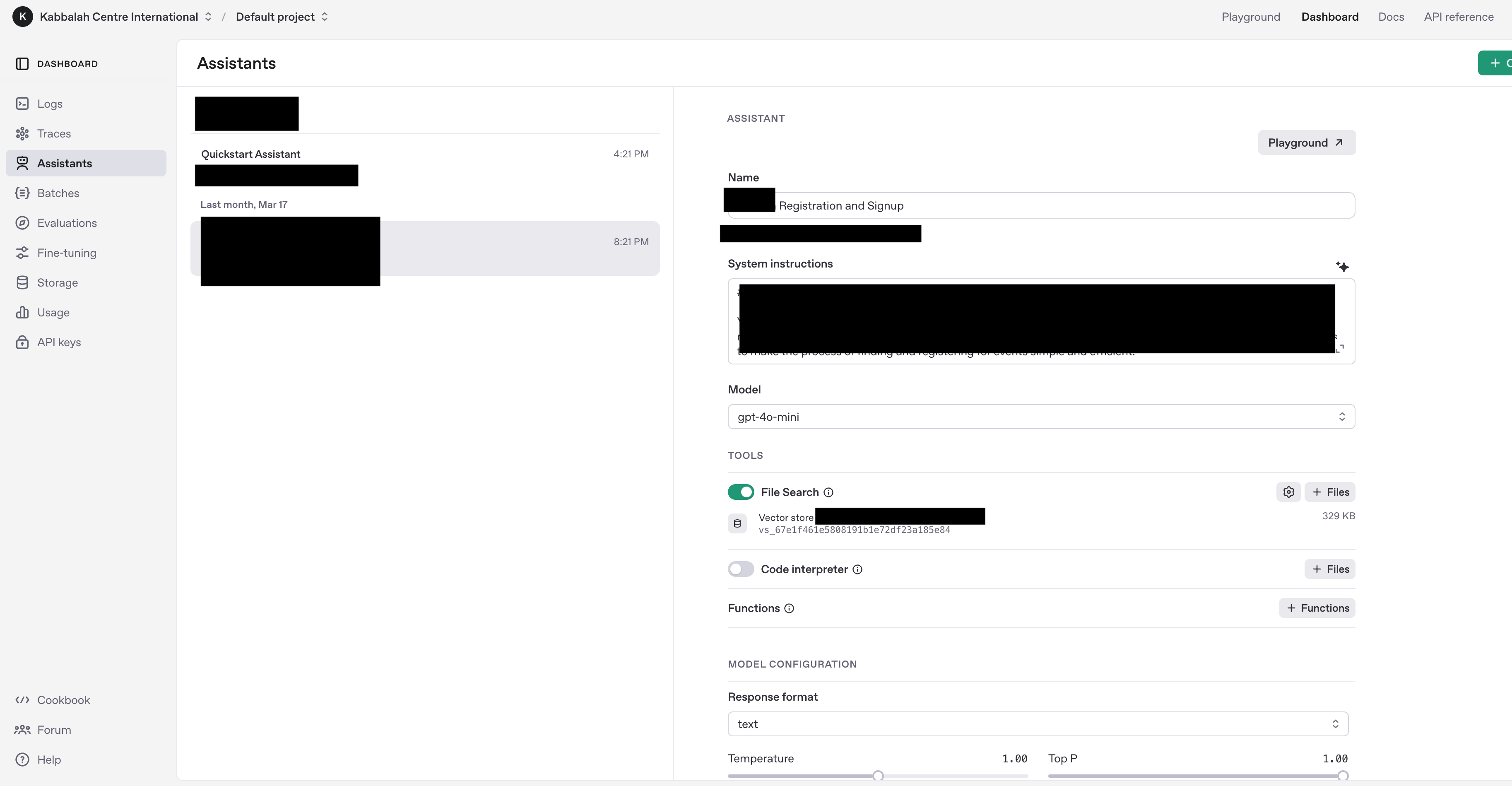Click the 329 KB size text
The height and width of the screenshot is (786, 1512).
1338,516
